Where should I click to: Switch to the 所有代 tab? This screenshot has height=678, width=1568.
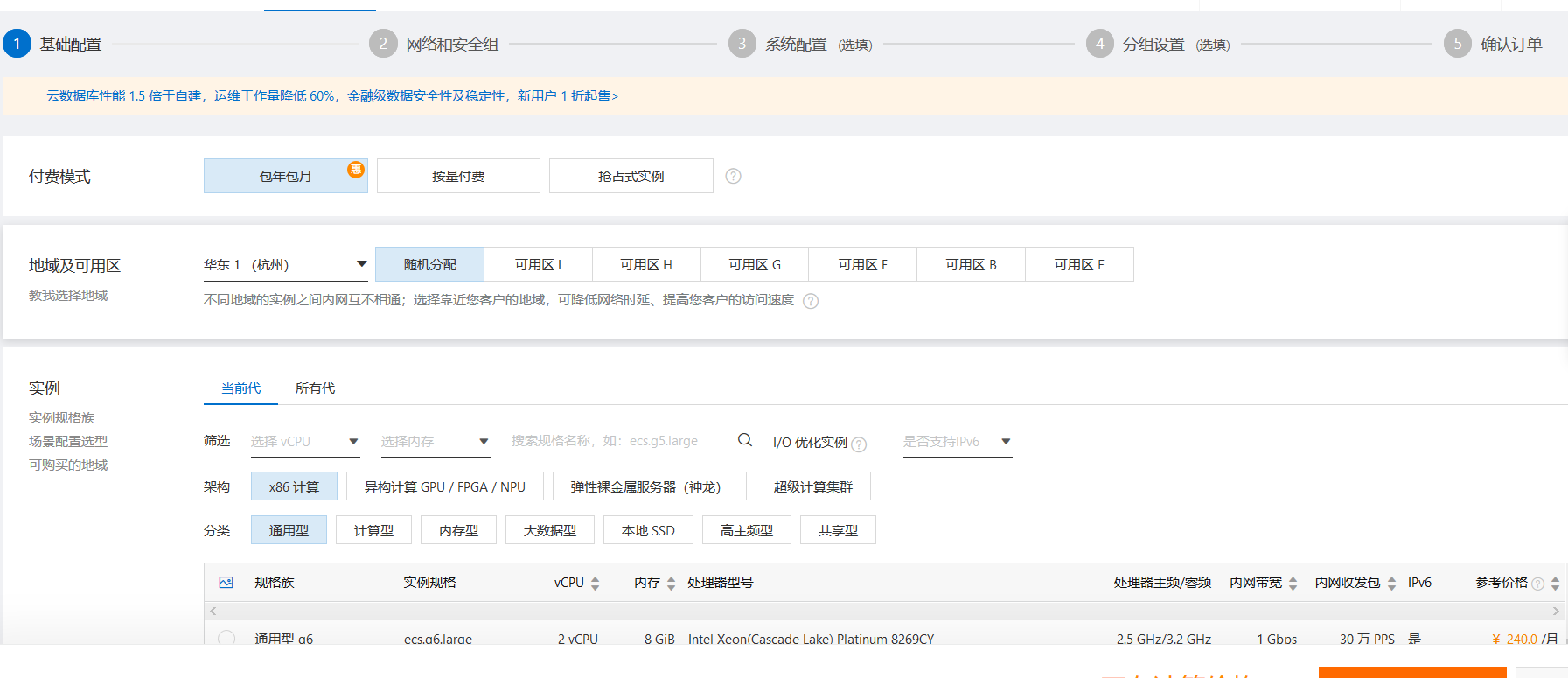pos(315,388)
